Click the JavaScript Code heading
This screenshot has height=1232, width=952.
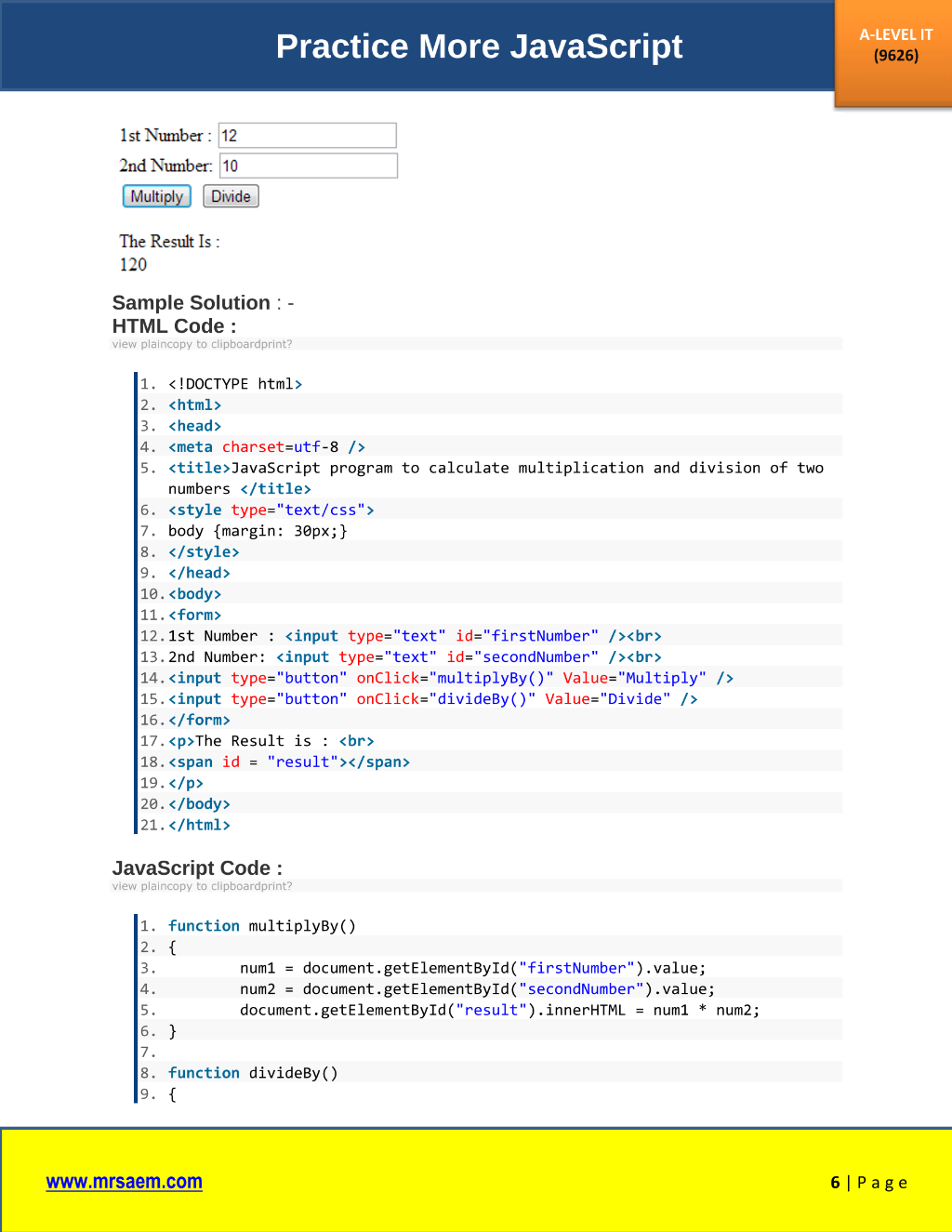197,868
